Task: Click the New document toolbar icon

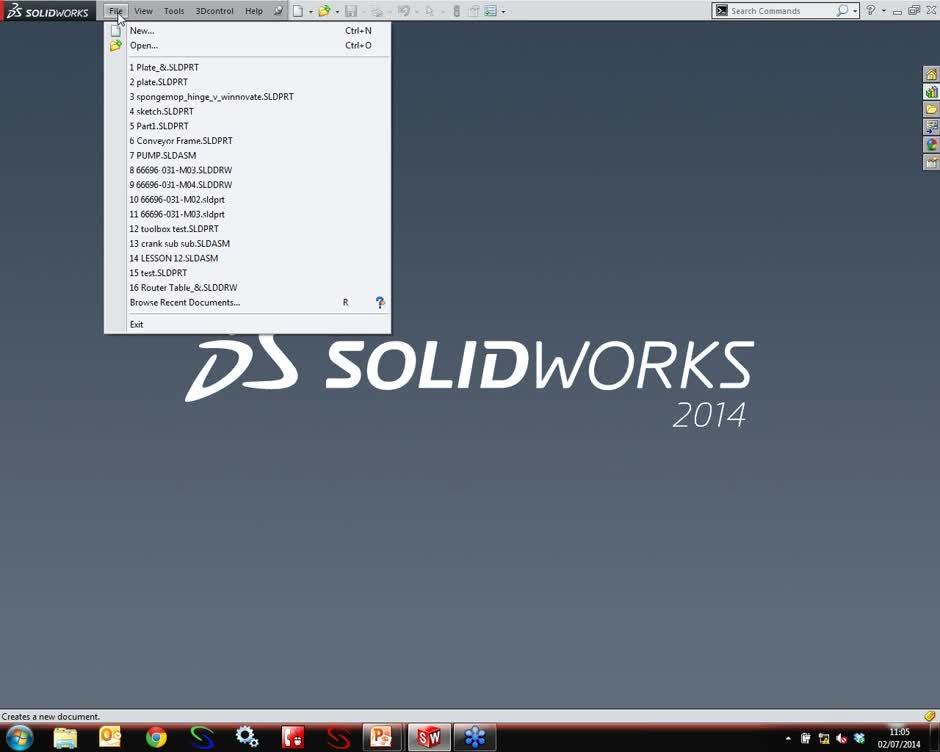Action: pyautogui.click(x=298, y=10)
